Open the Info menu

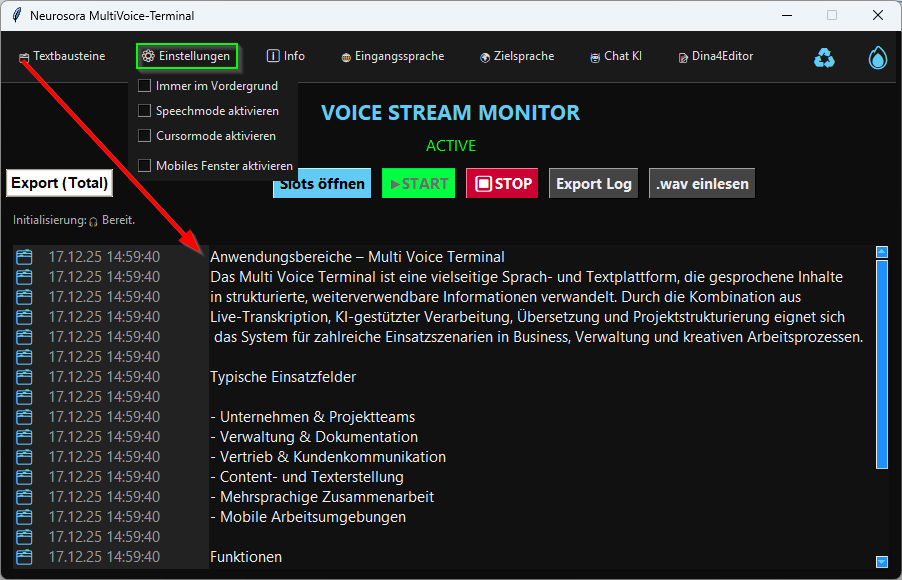click(x=286, y=57)
